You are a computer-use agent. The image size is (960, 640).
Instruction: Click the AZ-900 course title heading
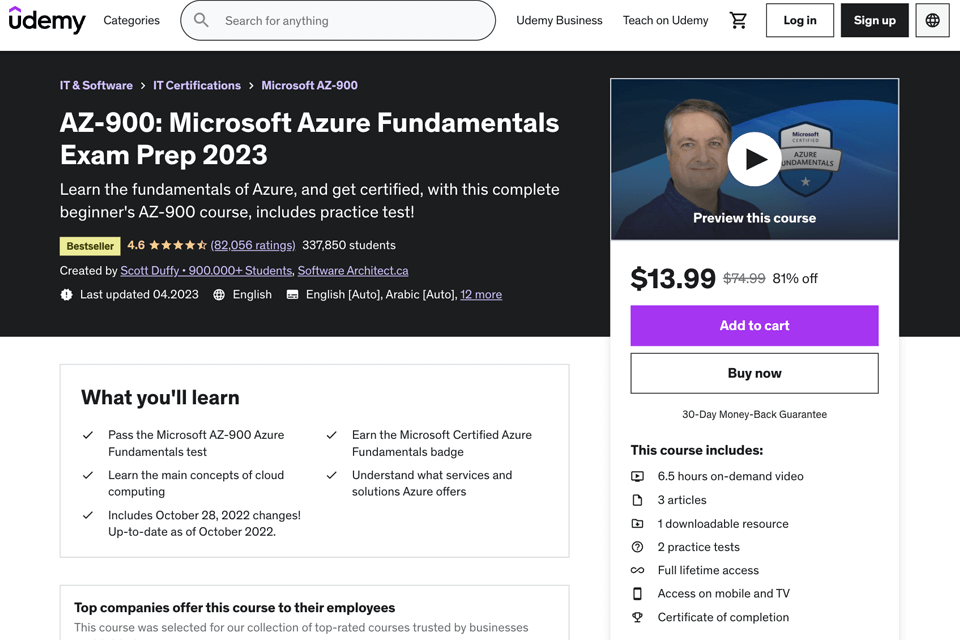(x=309, y=139)
